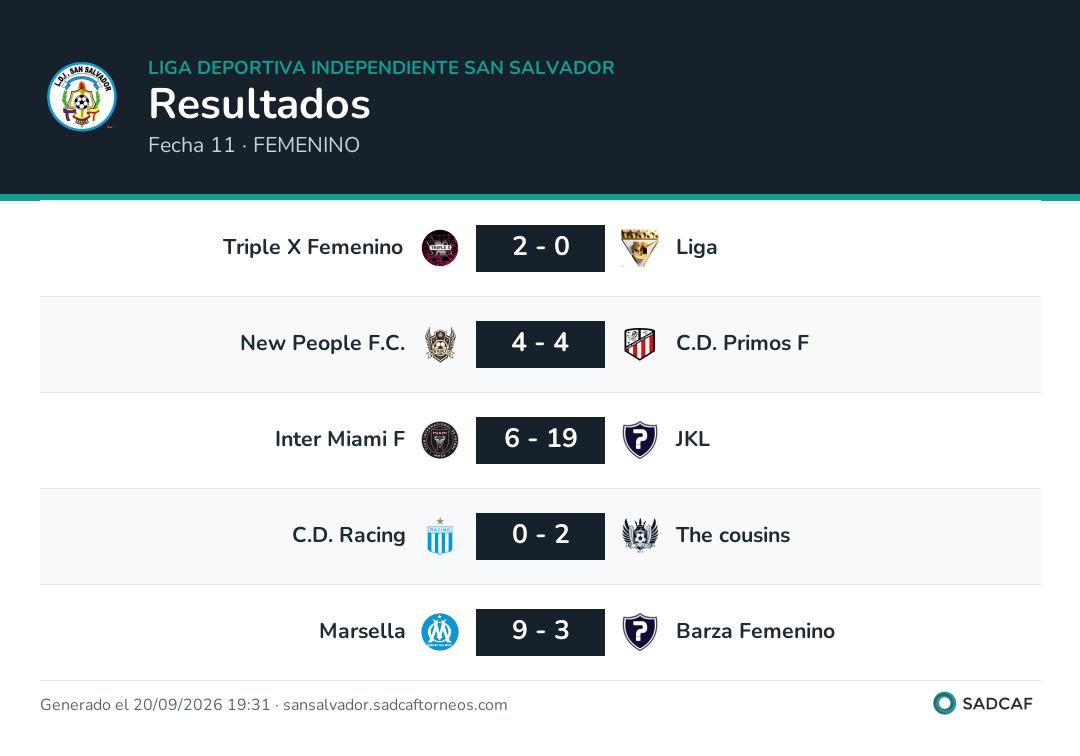Click the C.D. Racing striped crest
Image resolution: width=1080 pixels, height=756 pixels.
440,536
